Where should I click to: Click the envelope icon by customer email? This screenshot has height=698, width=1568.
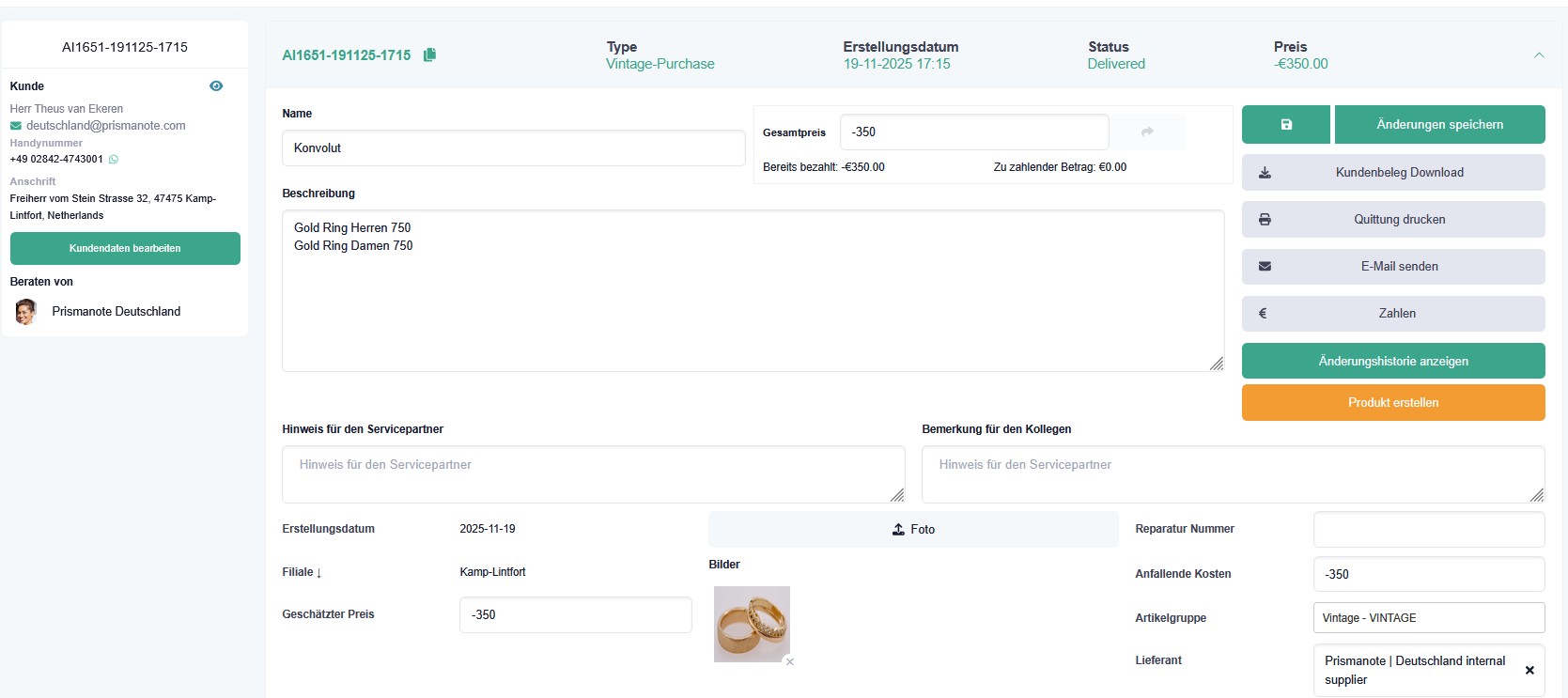16,126
